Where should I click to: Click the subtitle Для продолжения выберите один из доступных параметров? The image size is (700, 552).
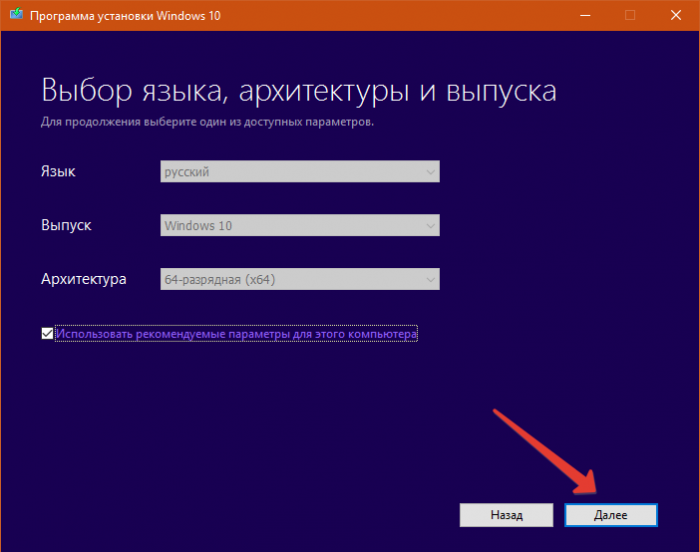pyautogui.click(x=208, y=122)
